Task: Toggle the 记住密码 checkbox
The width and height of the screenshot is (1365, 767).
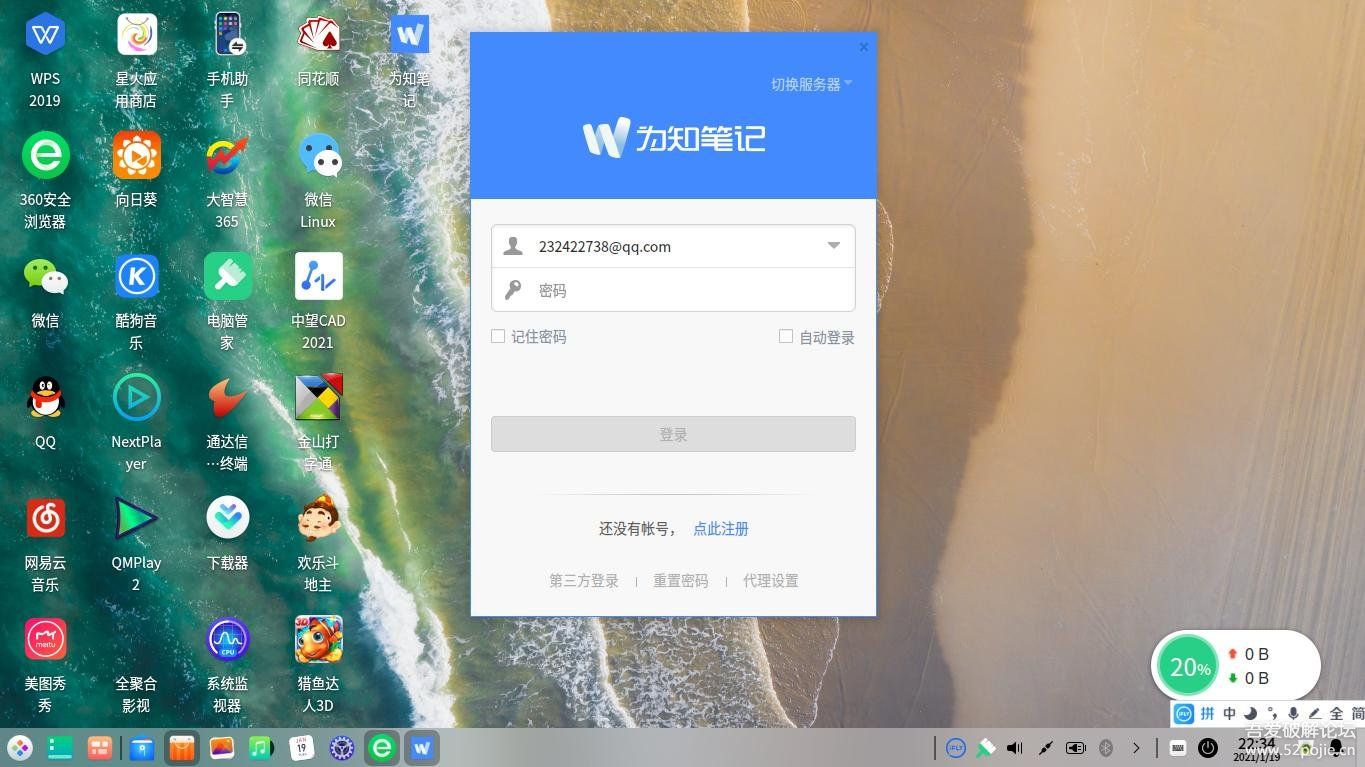Action: click(x=498, y=337)
